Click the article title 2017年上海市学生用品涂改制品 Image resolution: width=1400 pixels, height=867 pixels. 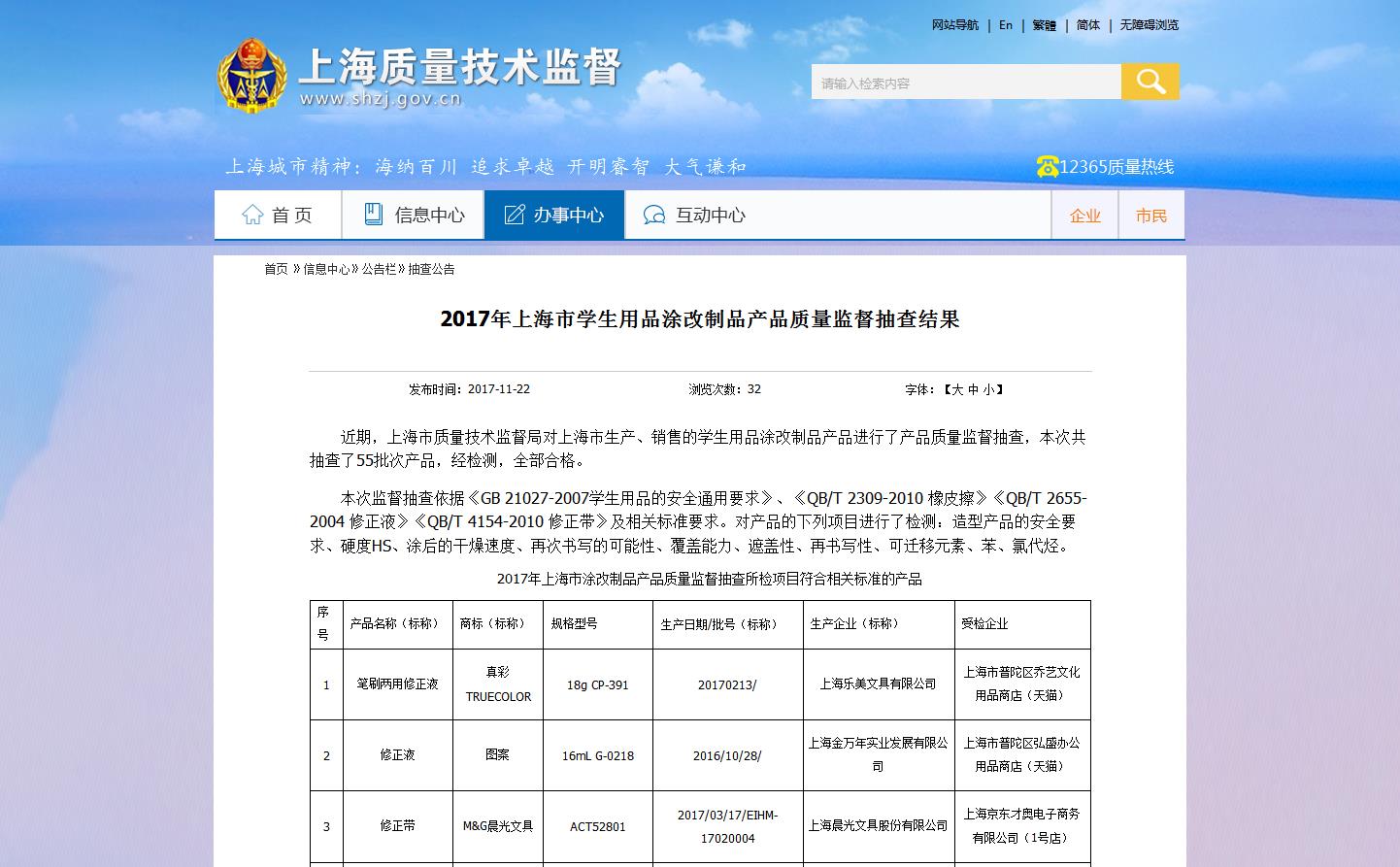699,319
